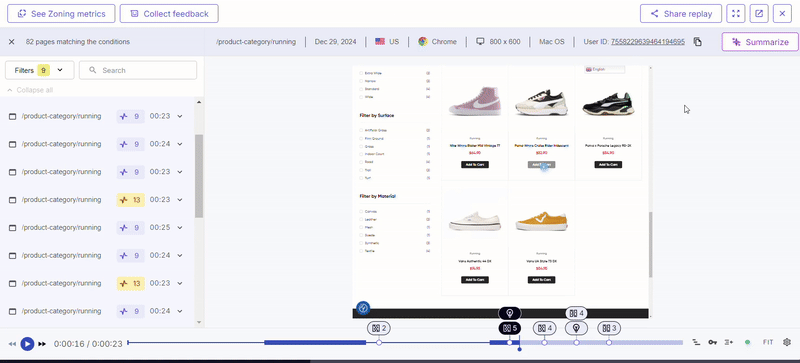Check the Road surface filter
800x363 pixels.
pos(362,162)
